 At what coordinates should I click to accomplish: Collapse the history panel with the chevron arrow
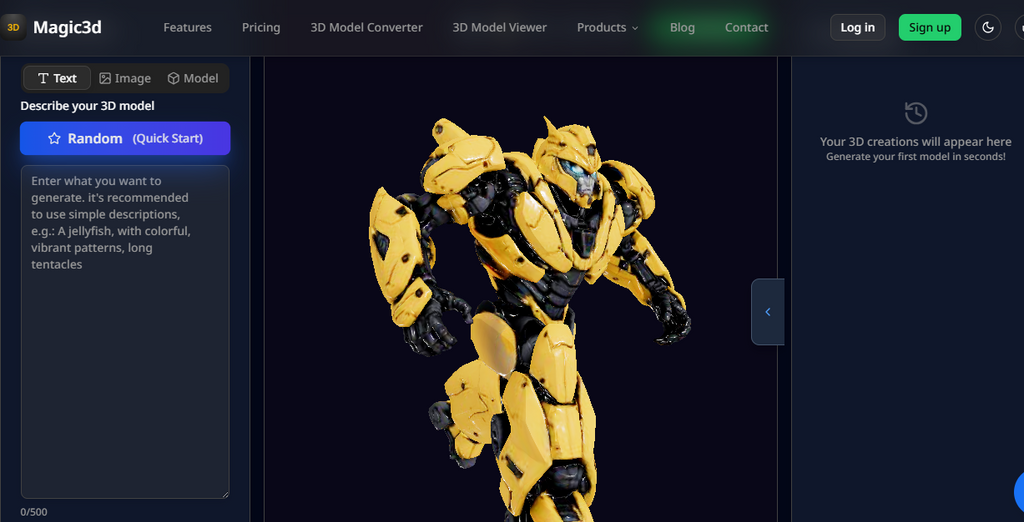(767, 312)
